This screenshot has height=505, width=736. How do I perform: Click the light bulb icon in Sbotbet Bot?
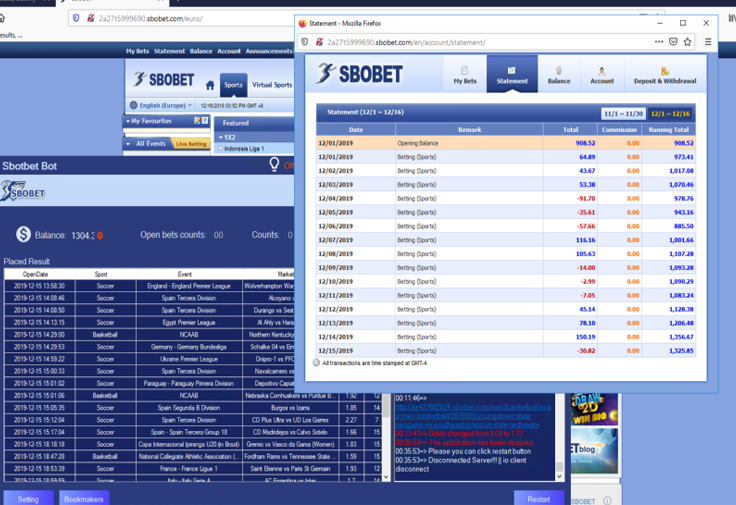coord(274,164)
